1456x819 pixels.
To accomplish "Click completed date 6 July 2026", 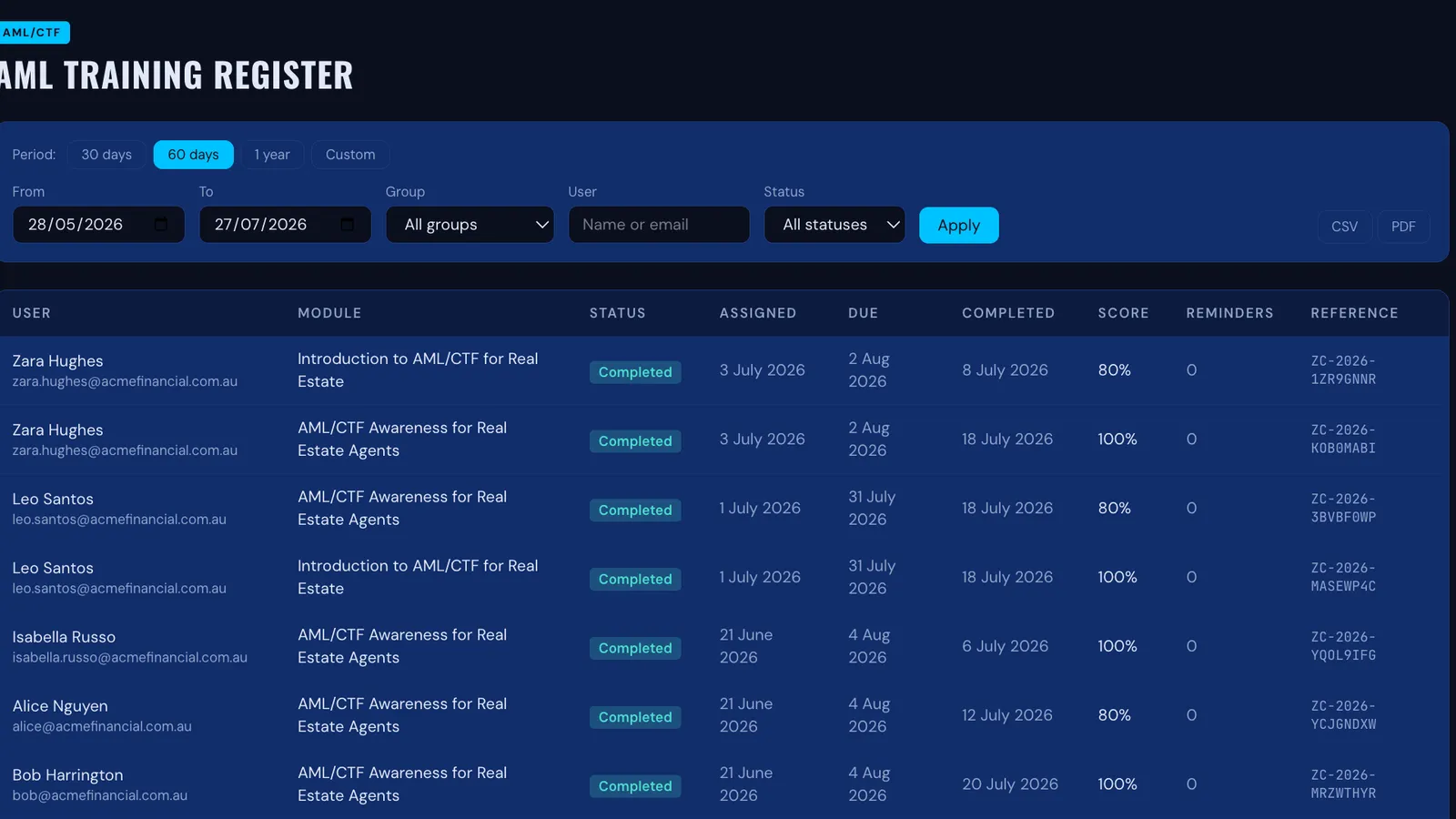I will (x=1005, y=646).
